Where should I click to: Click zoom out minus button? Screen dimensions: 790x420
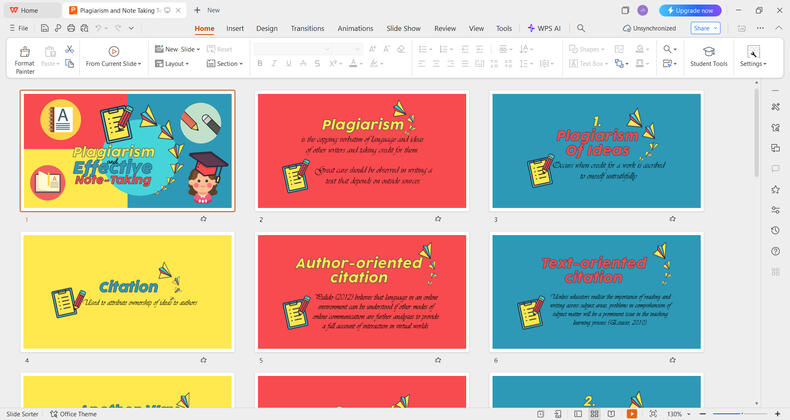pos(703,414)
